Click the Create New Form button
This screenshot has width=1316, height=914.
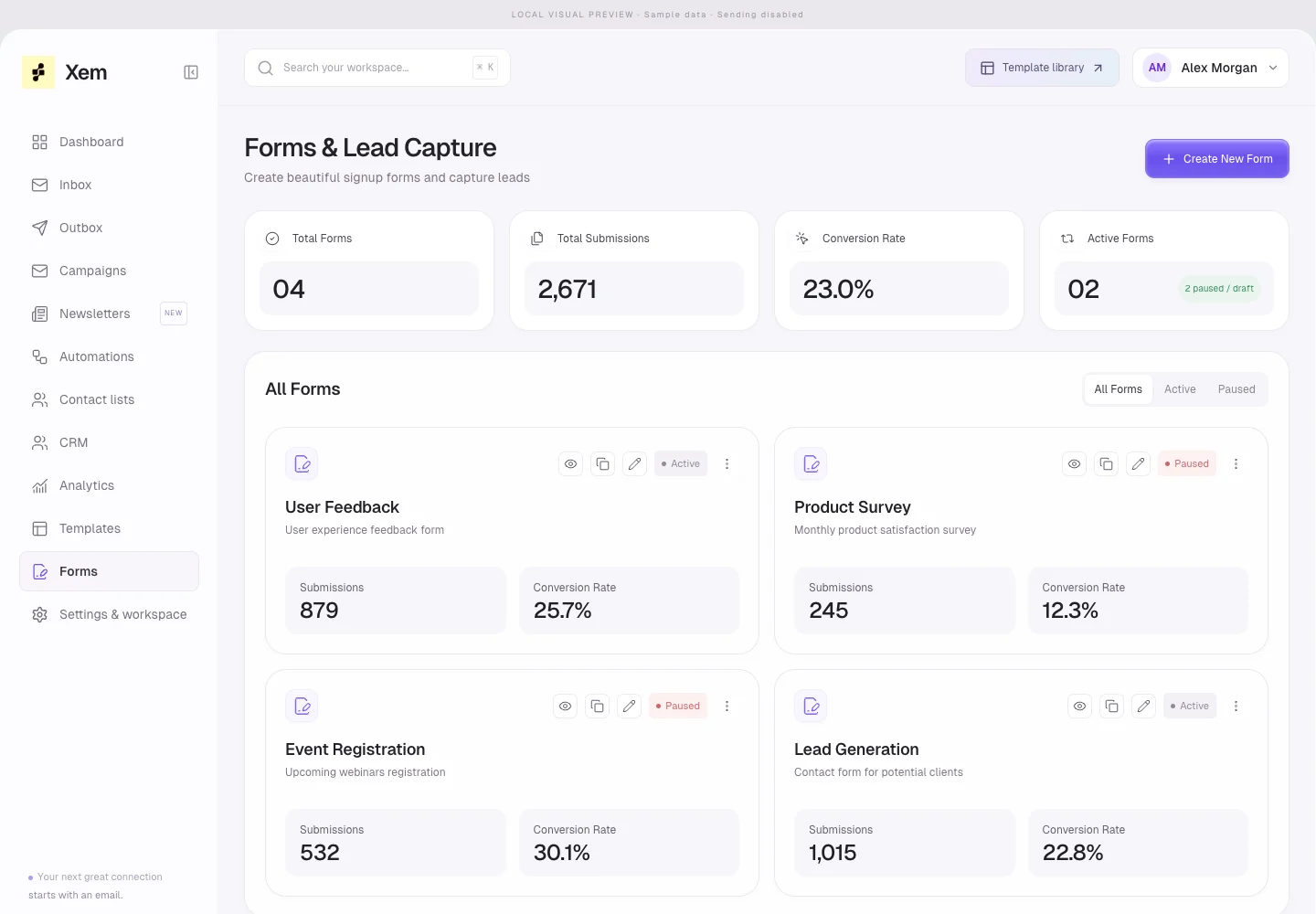click(x=1217, y=159)
